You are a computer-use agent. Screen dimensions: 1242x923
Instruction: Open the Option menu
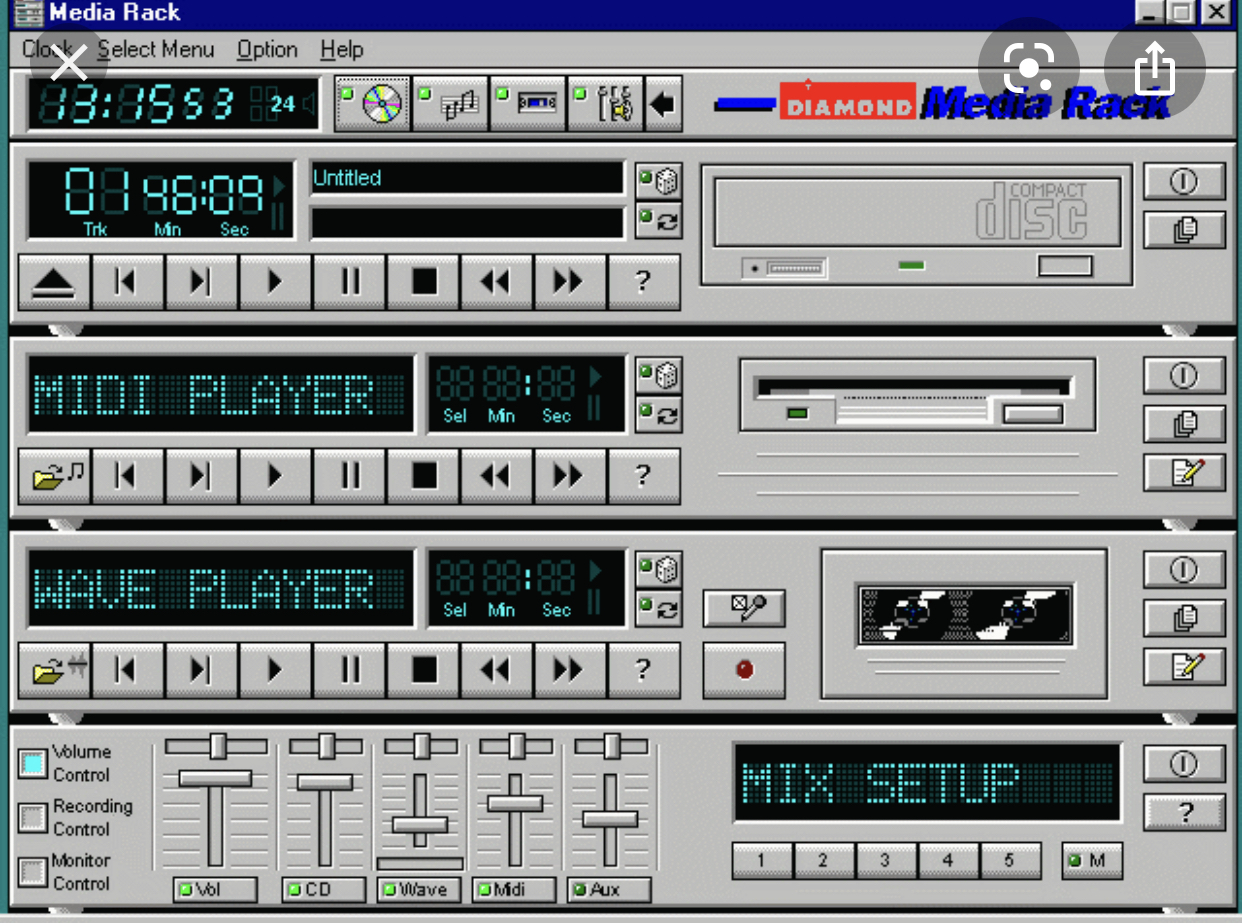click(x=266, y=49)
